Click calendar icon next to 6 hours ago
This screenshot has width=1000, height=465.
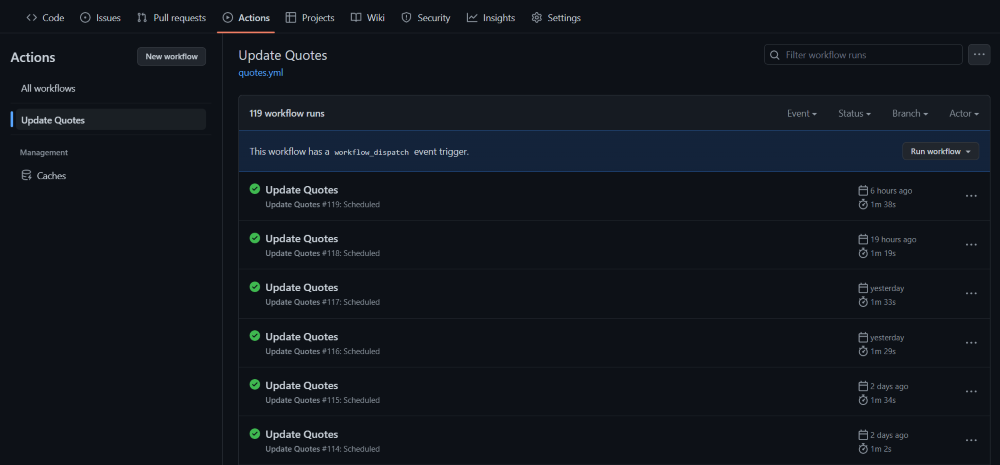[x=864, y=191]
